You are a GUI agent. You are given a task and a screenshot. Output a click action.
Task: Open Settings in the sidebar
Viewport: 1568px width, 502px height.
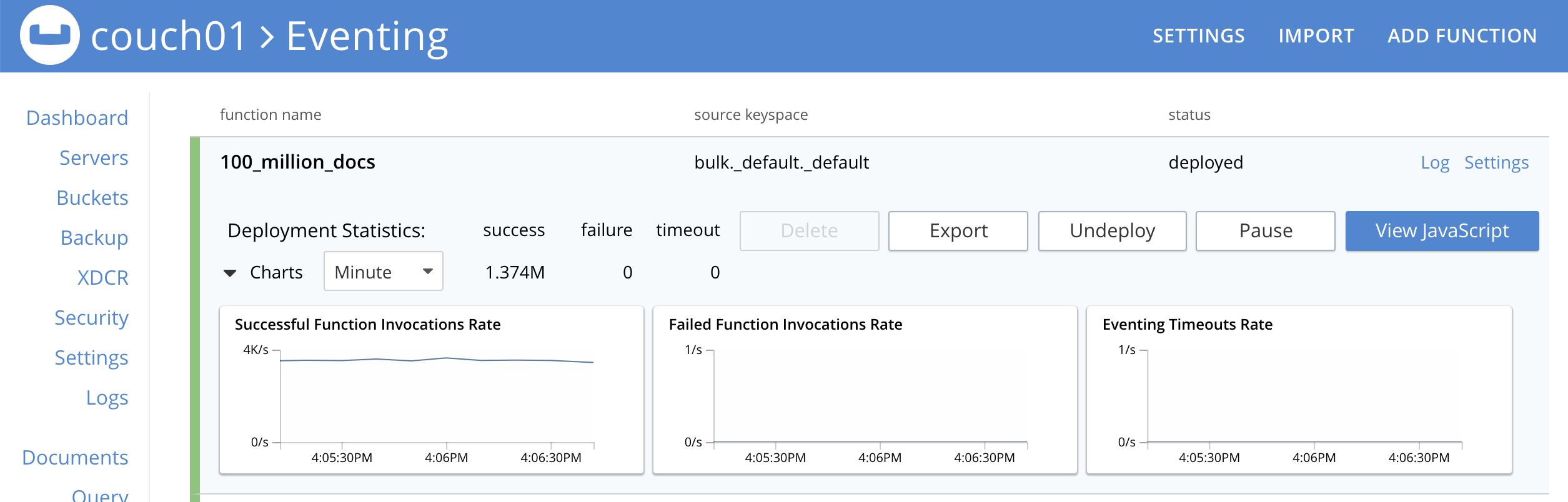[x=91, y=357]
